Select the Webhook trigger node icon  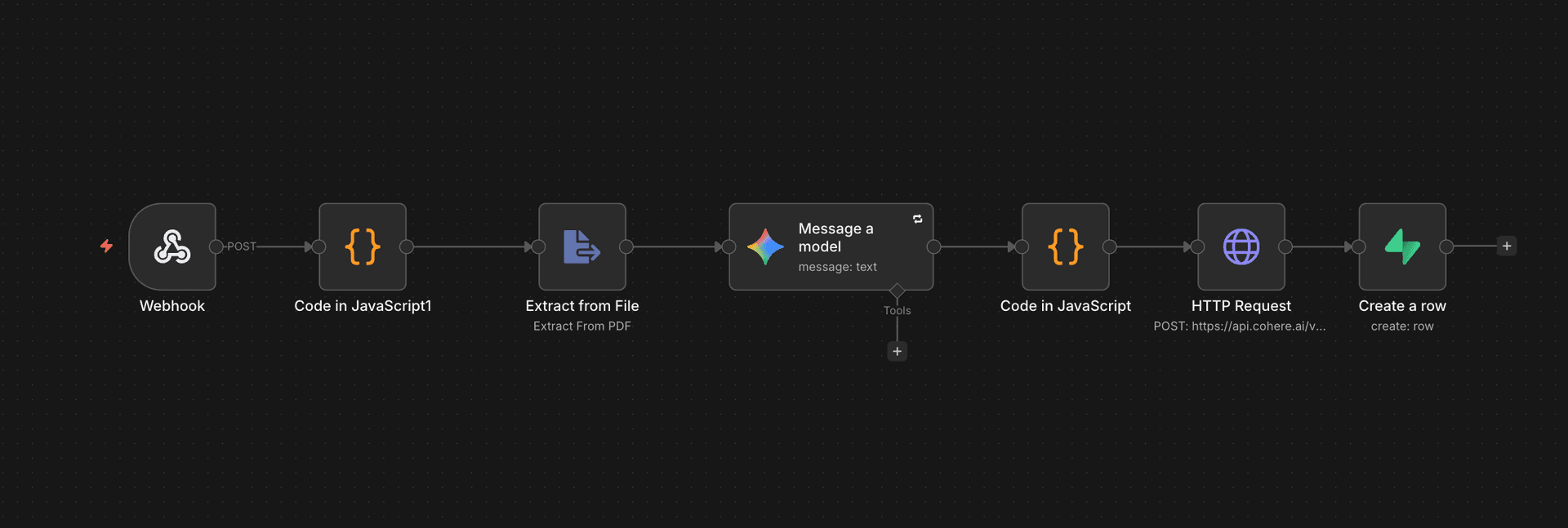[x=172, y=246]
